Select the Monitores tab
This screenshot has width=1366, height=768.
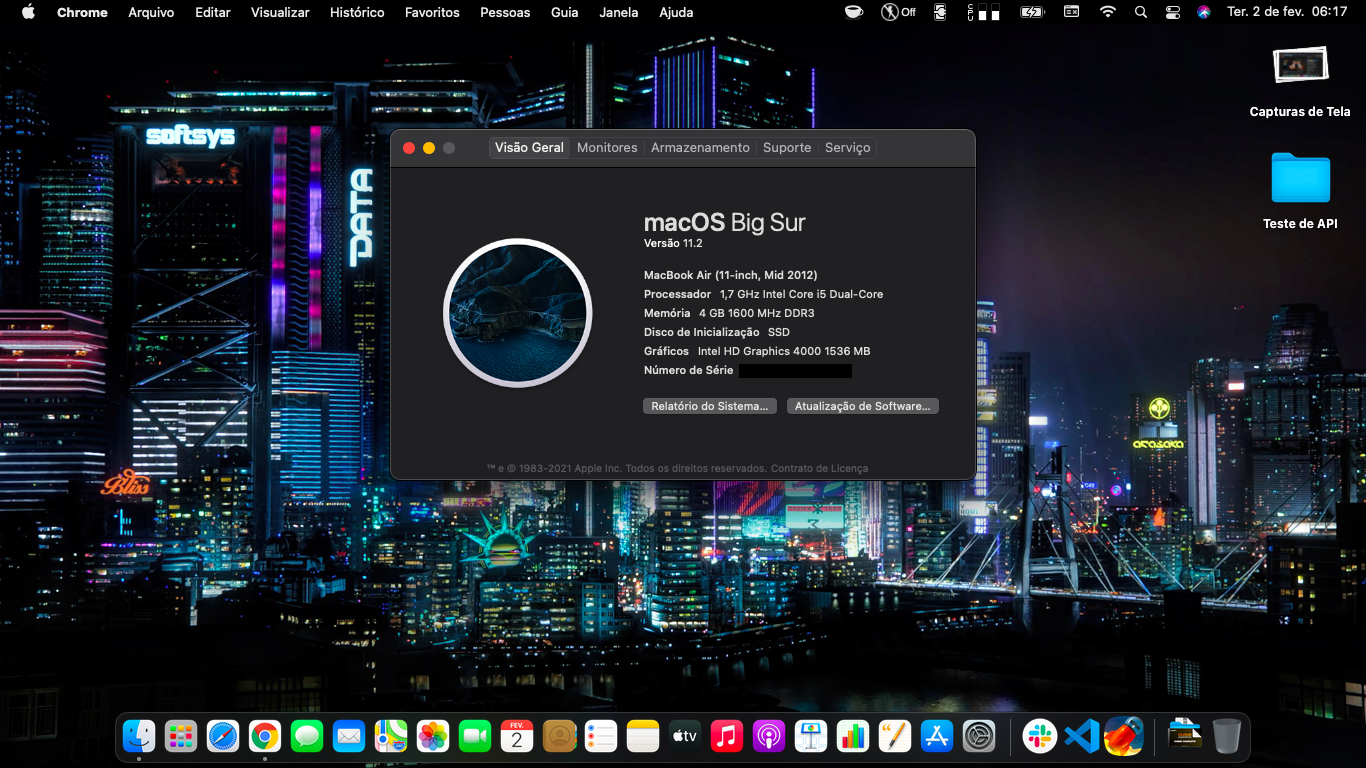(607, 147)
